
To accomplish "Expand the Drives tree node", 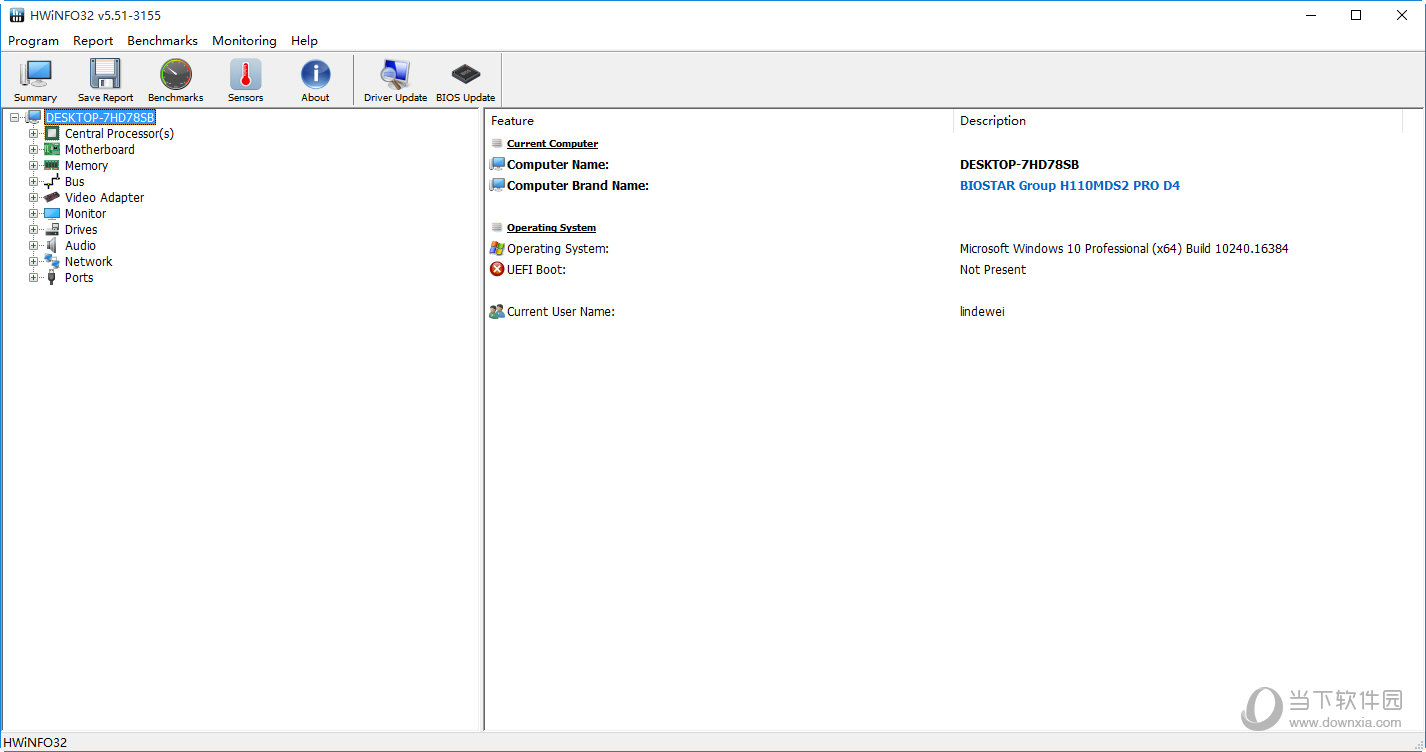I will pos(34,229).
